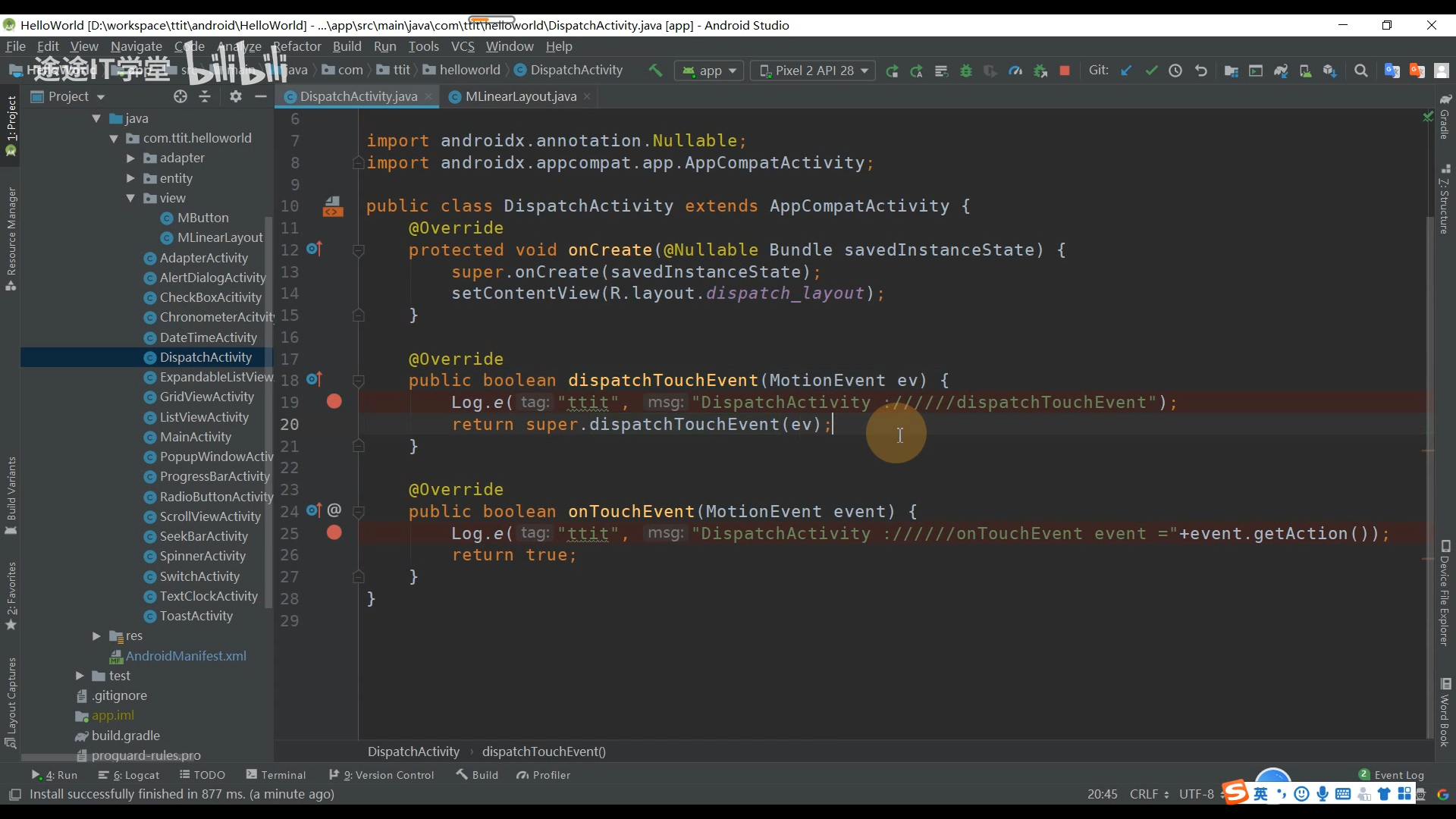Viewport: 1456px width, 819px height.
Task: Expand the test folder
Action: click(80, 676)
